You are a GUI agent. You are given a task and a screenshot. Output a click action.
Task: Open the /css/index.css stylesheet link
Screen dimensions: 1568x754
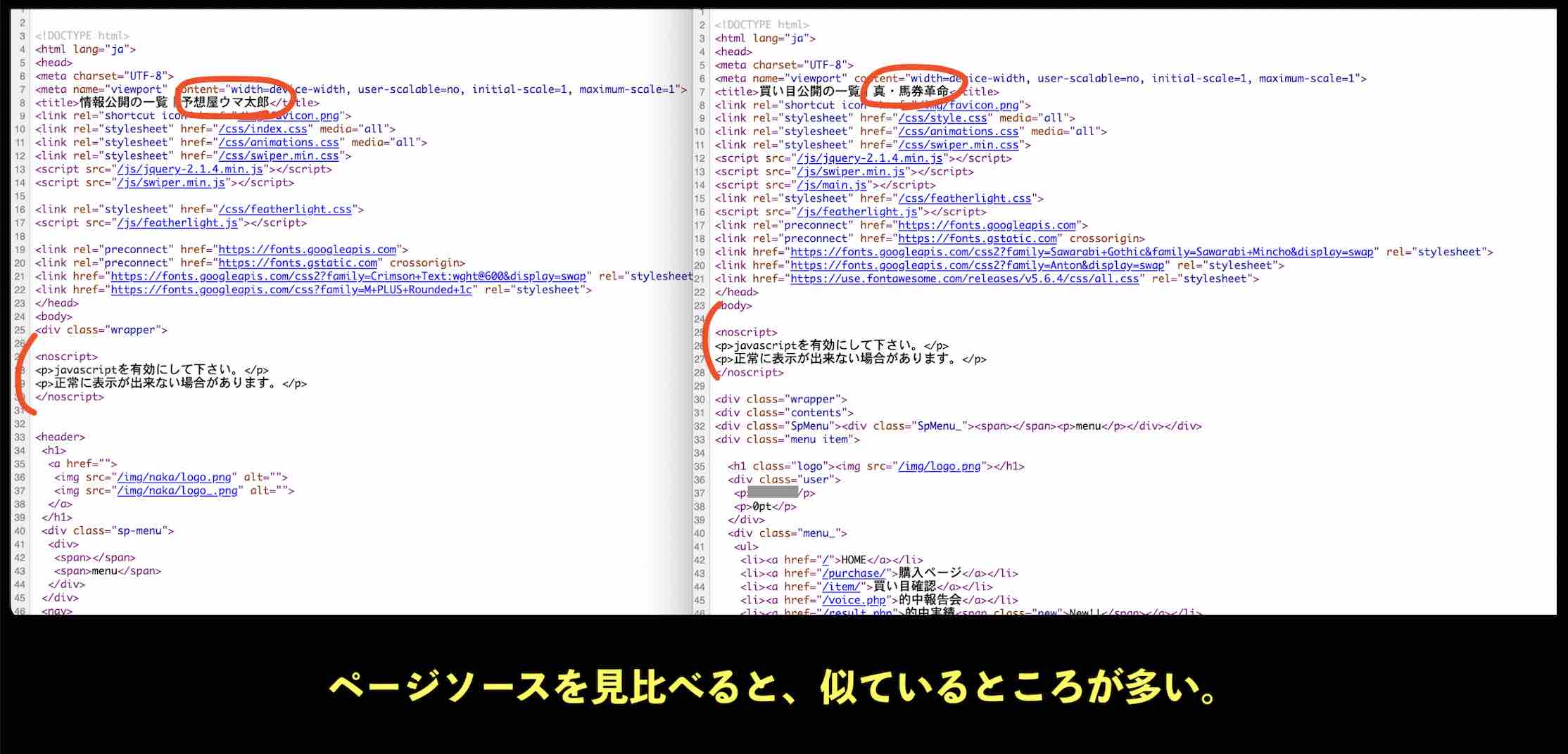click(263, 129)
